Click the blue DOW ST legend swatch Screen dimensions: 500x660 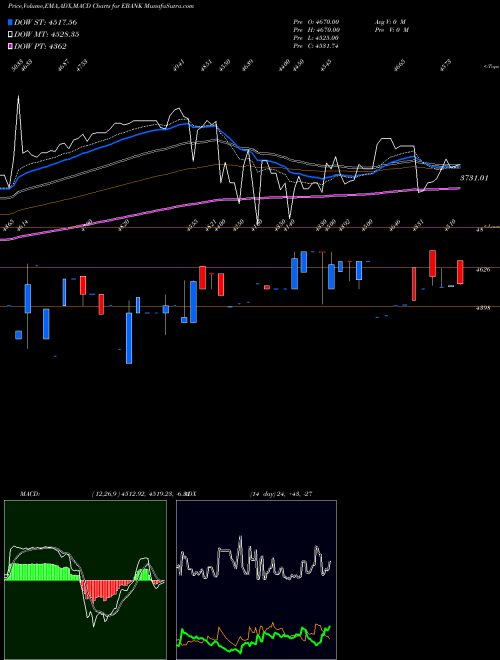click(x=10, y=22)
